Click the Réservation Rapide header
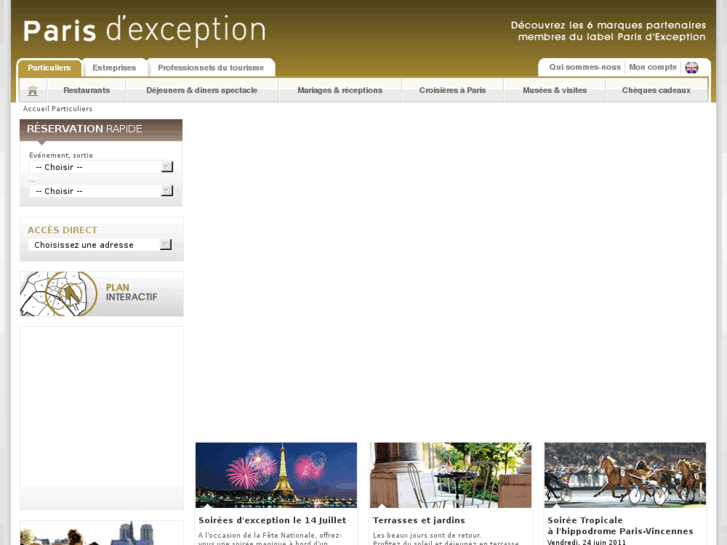The image size is (727, 545). pos(101,129)
